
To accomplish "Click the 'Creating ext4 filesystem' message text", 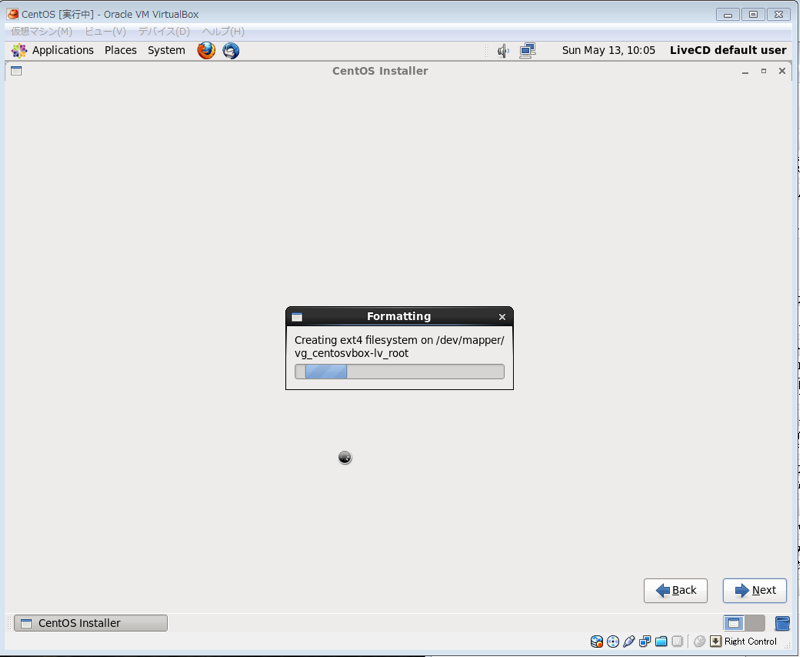I will click(x=399, y=347).
